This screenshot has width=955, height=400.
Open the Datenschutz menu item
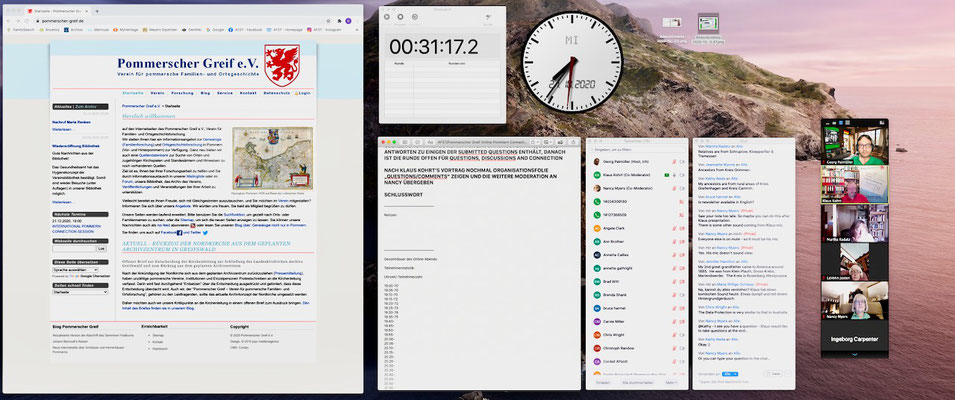[x=277, y=93]
